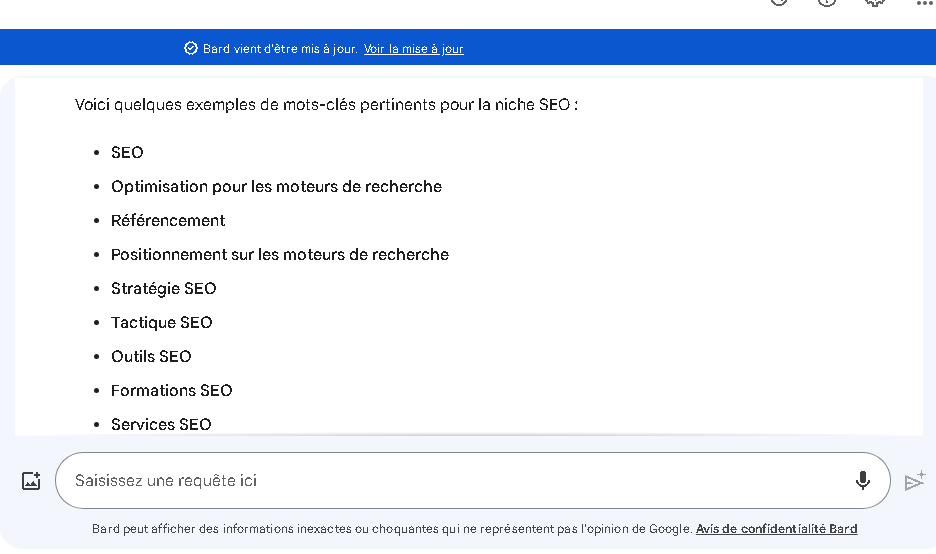This screenshot has width=936, height=554.
Task: Activate the microphone voice input
Action: [863, 481]
